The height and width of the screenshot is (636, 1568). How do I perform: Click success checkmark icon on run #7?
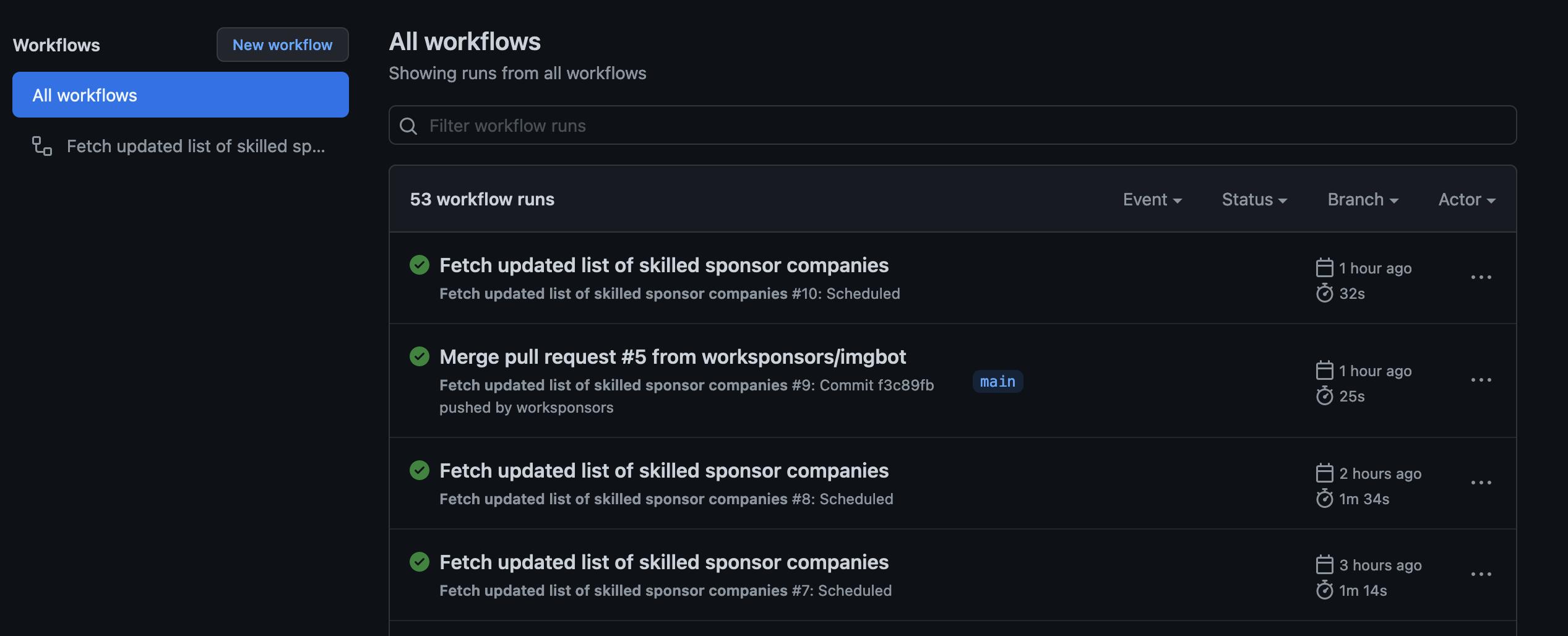click(x=420, y=562)
